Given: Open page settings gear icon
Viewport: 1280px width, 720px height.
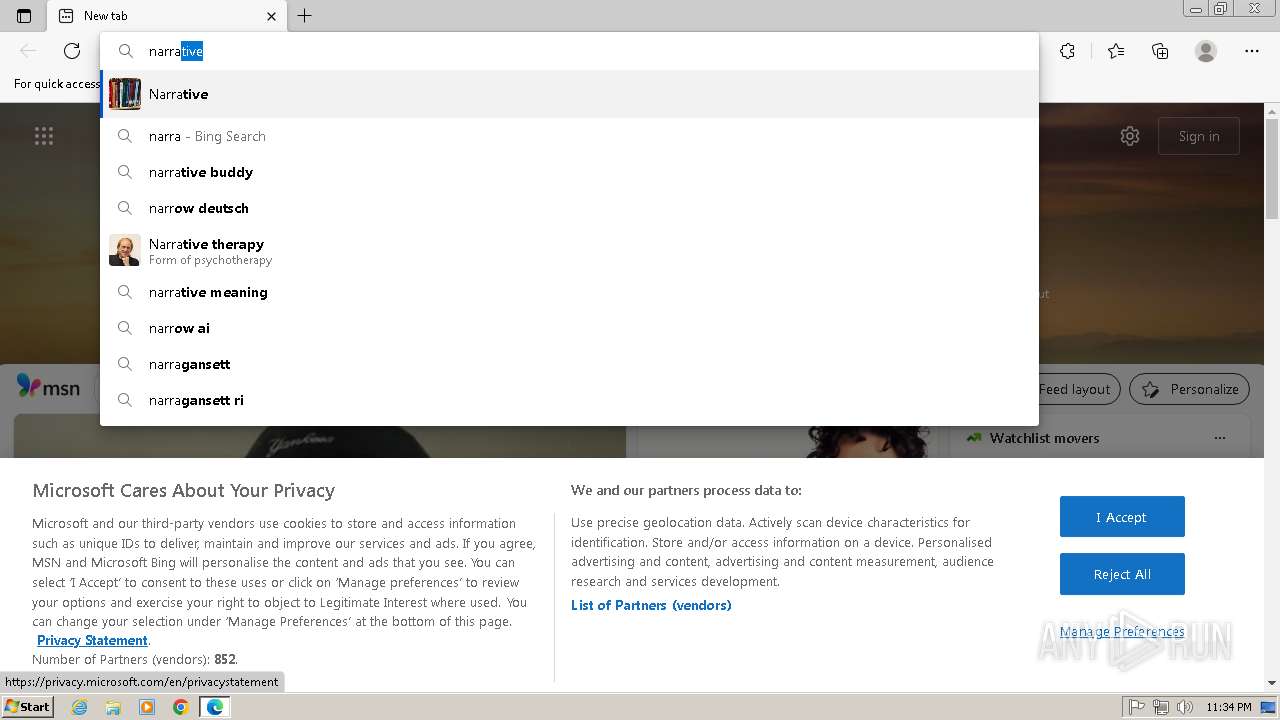Looking at the screenshot, I should tap(1130, 136).
